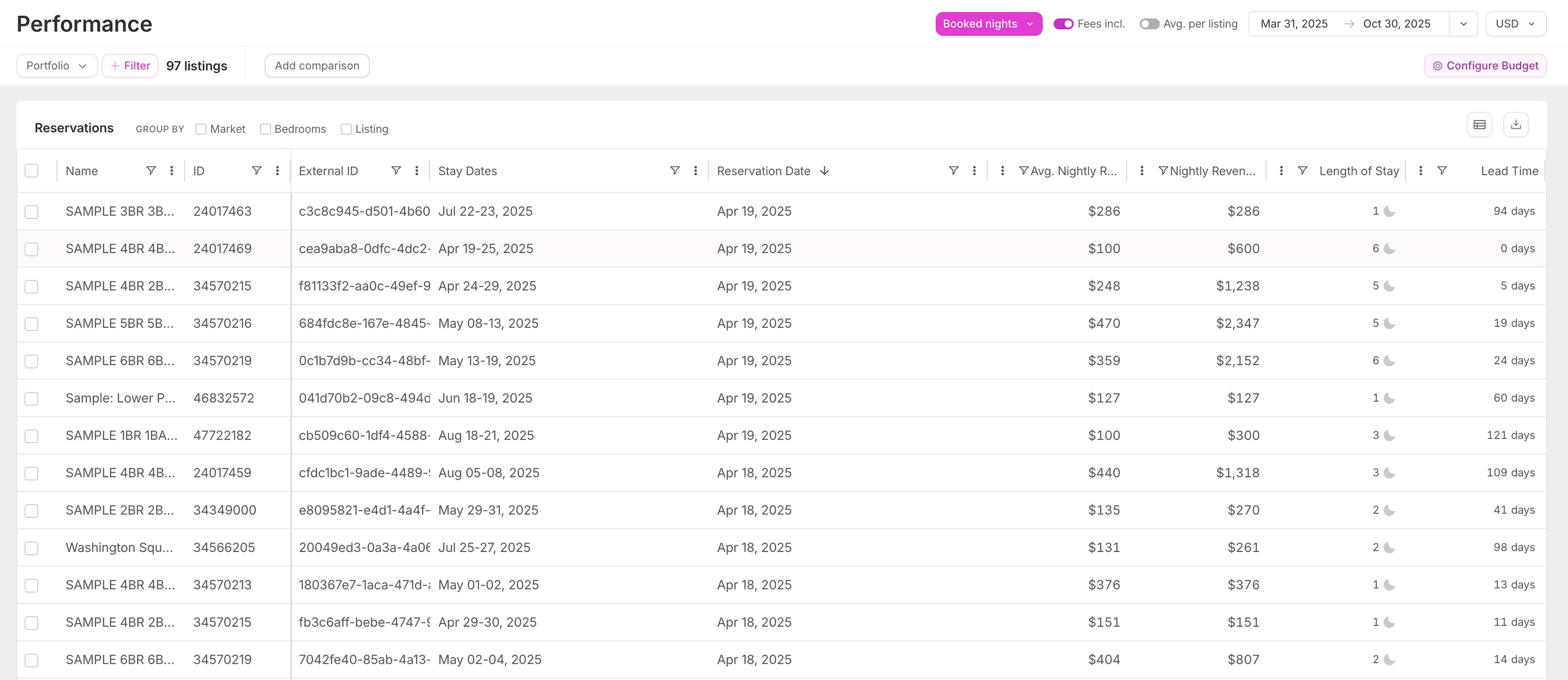Open Configure Budget

point(1485,66)
